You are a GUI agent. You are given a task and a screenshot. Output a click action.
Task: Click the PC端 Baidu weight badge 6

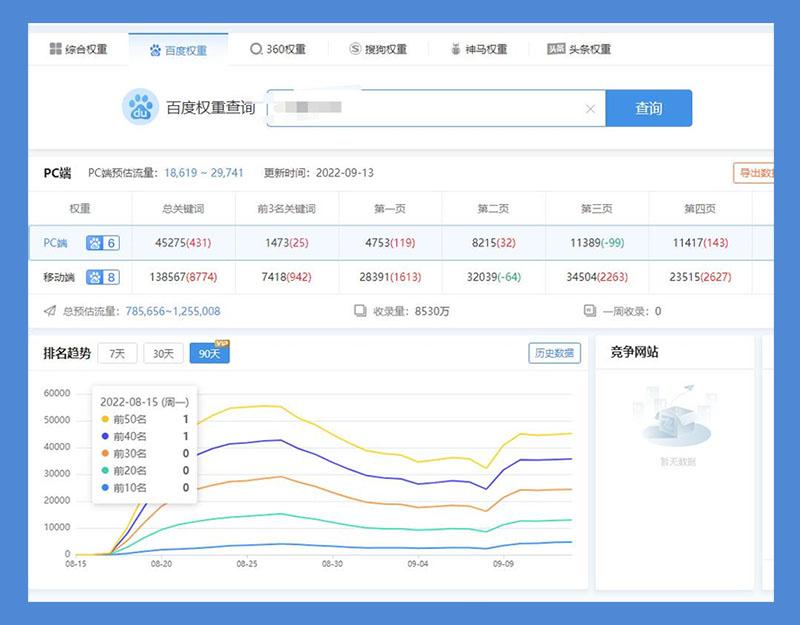click(102, 243)
